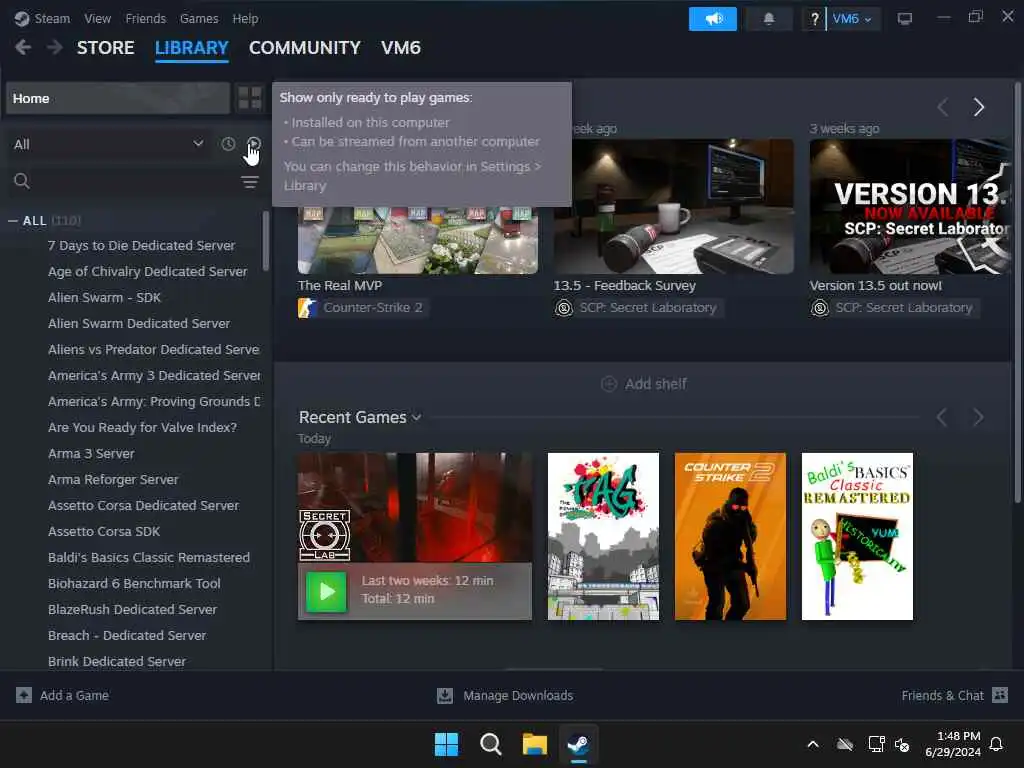Show next news items arrow
Screen dimensions: 1024x768
tap(978, 107)
